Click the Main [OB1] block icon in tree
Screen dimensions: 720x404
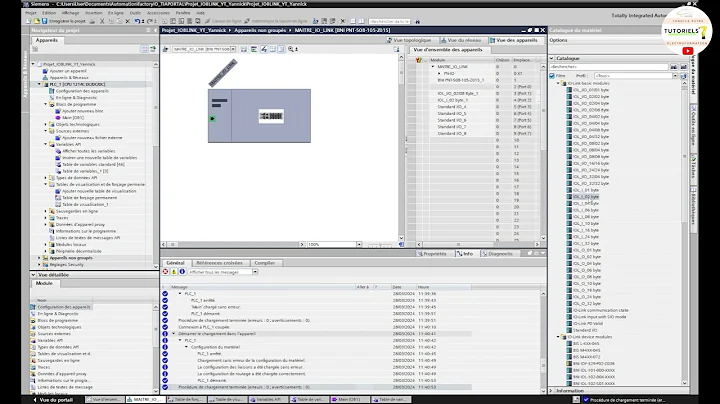[58, 118]
